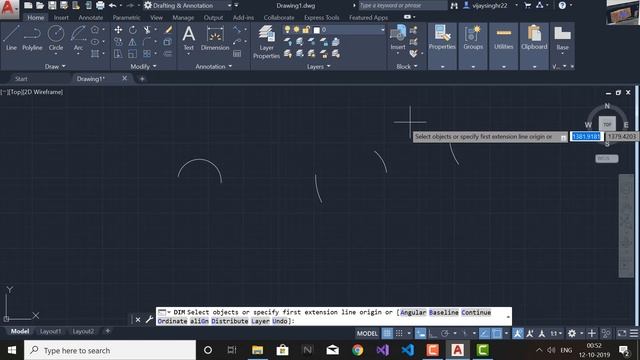Screen dimensions: 640x360
Task: Expand the Block panel
Action: [x=407, y=66]
